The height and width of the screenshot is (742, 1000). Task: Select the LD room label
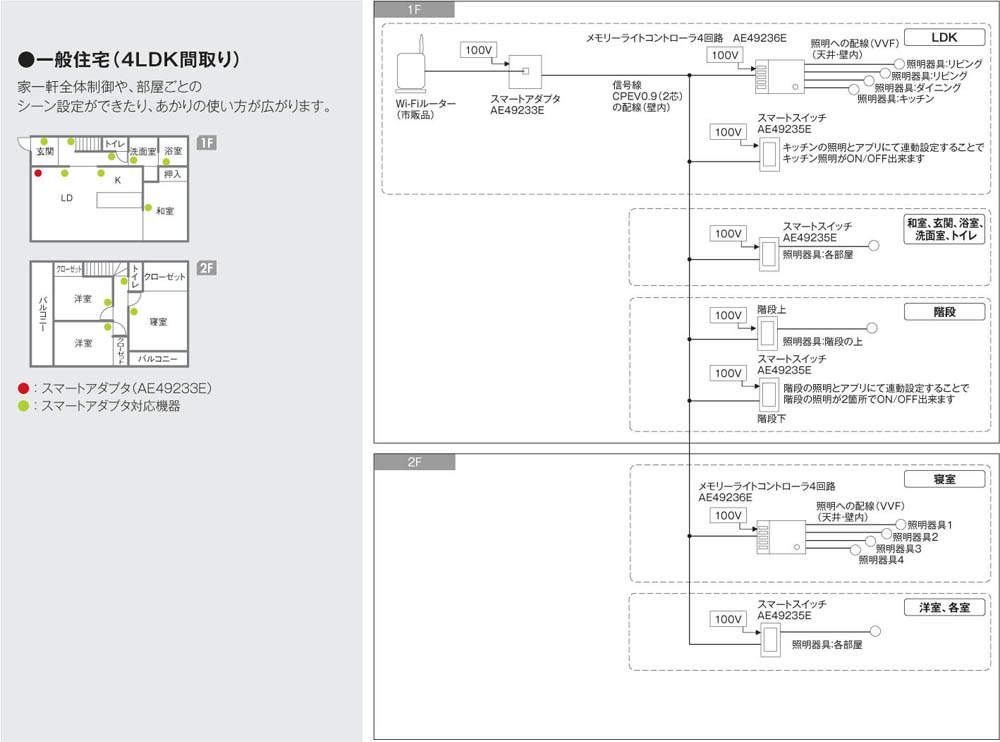coord(66,198)
